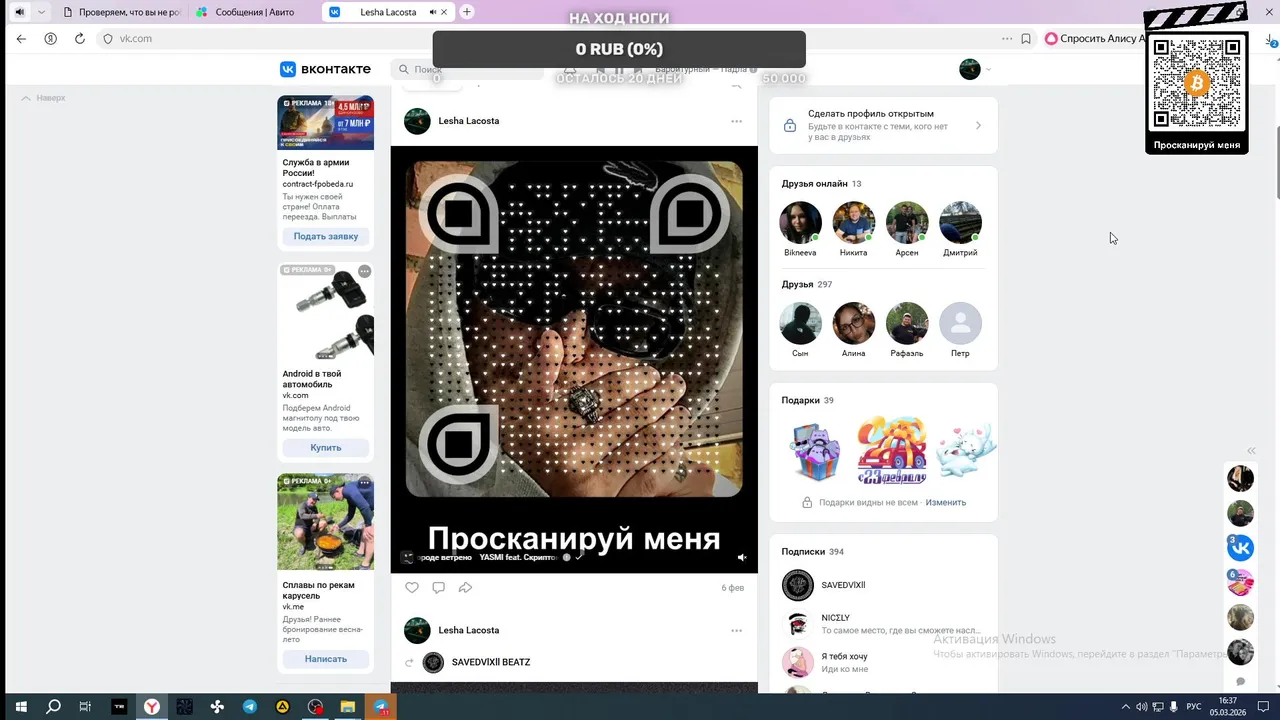Collapse chat sidebar with double chevron
This screenshot has width=1280, height=720.
coord(1251,451)
